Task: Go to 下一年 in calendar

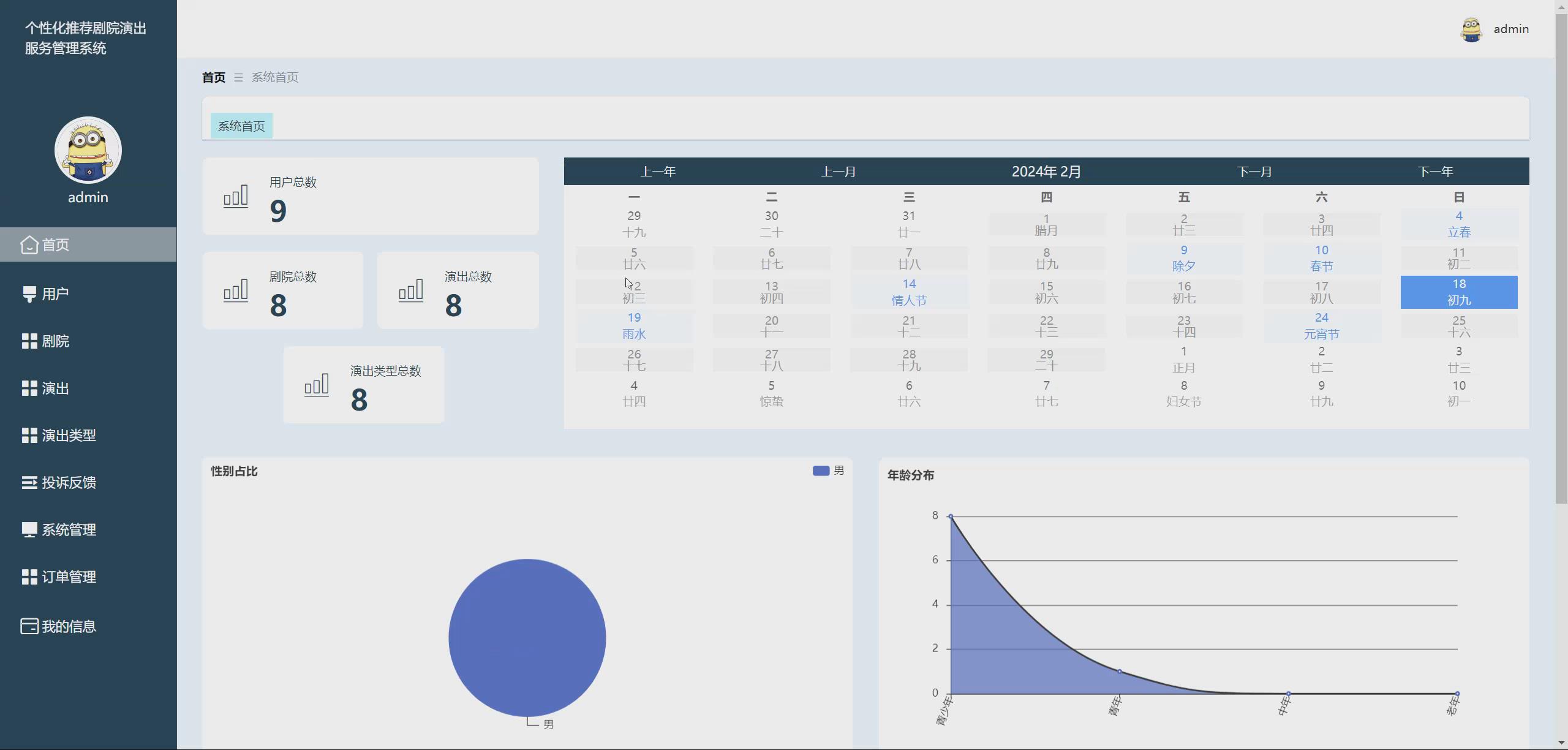Action: (1435, 172)
